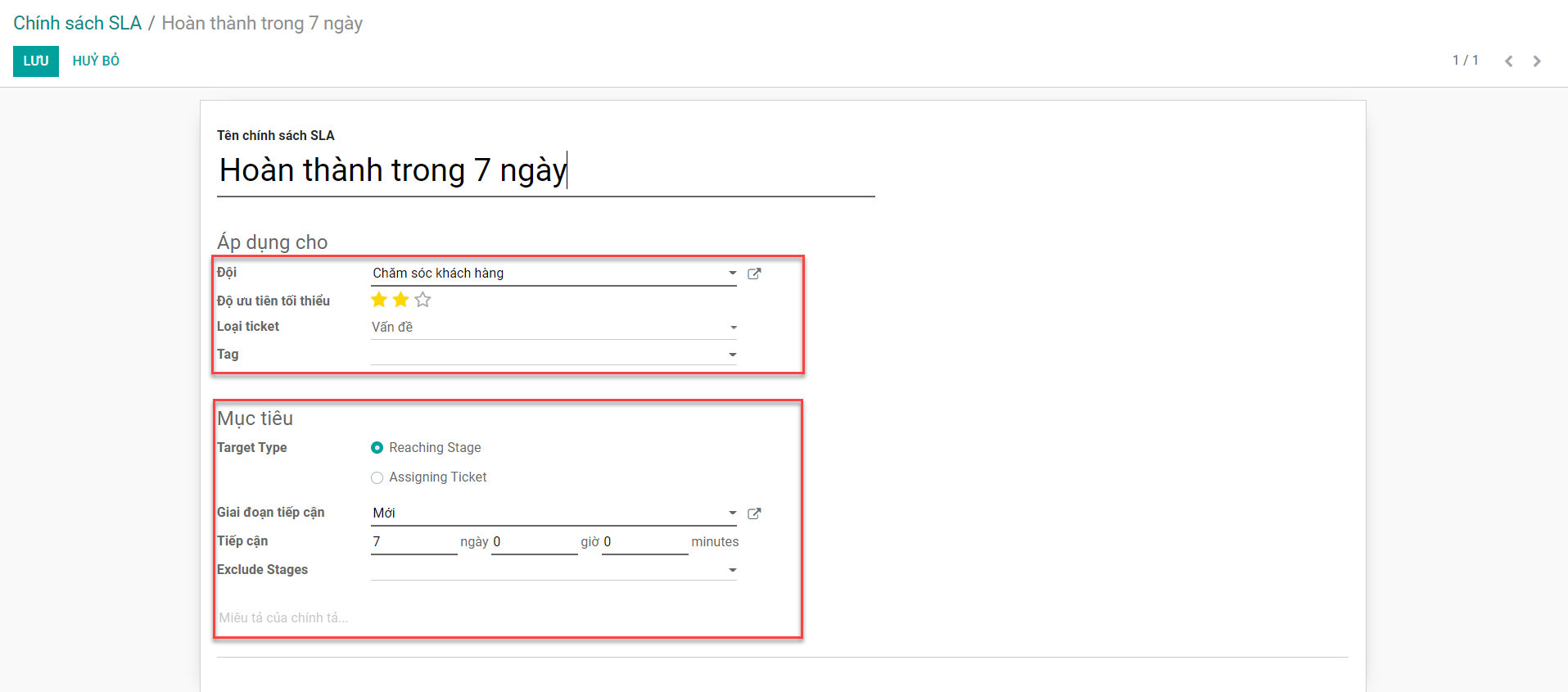Set minimum priority to two stars
The image size is (1568, 692).
click(x=400, y=300)
